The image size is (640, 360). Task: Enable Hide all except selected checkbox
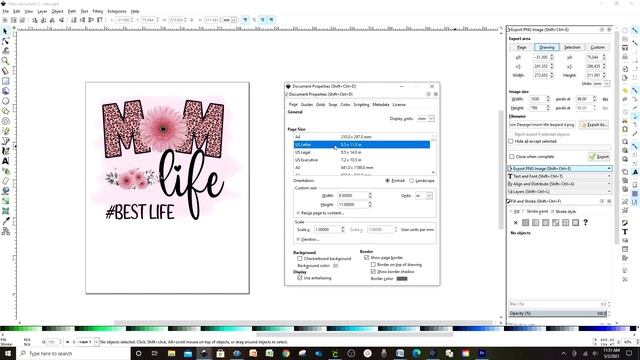pyautogui.click(x=511, y=141)
